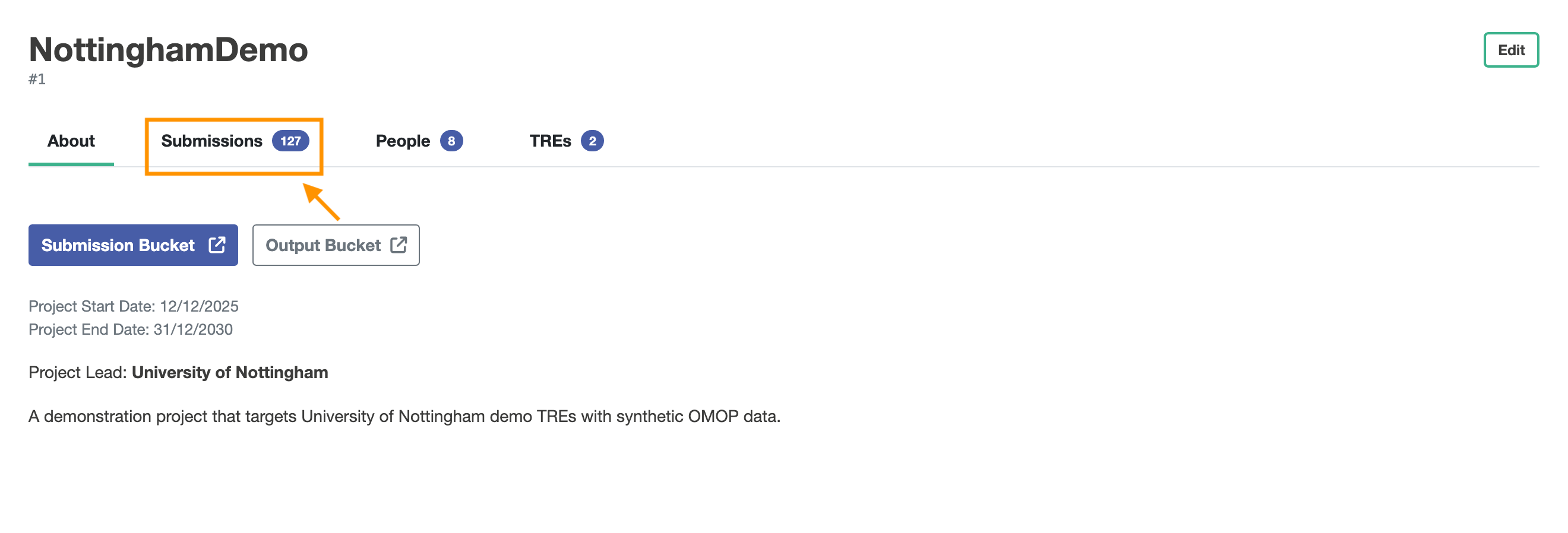The width and height of the screenshot is (1568, 533).
Task: Select the University of Nottingham project lead
Action: pos(229,372)
